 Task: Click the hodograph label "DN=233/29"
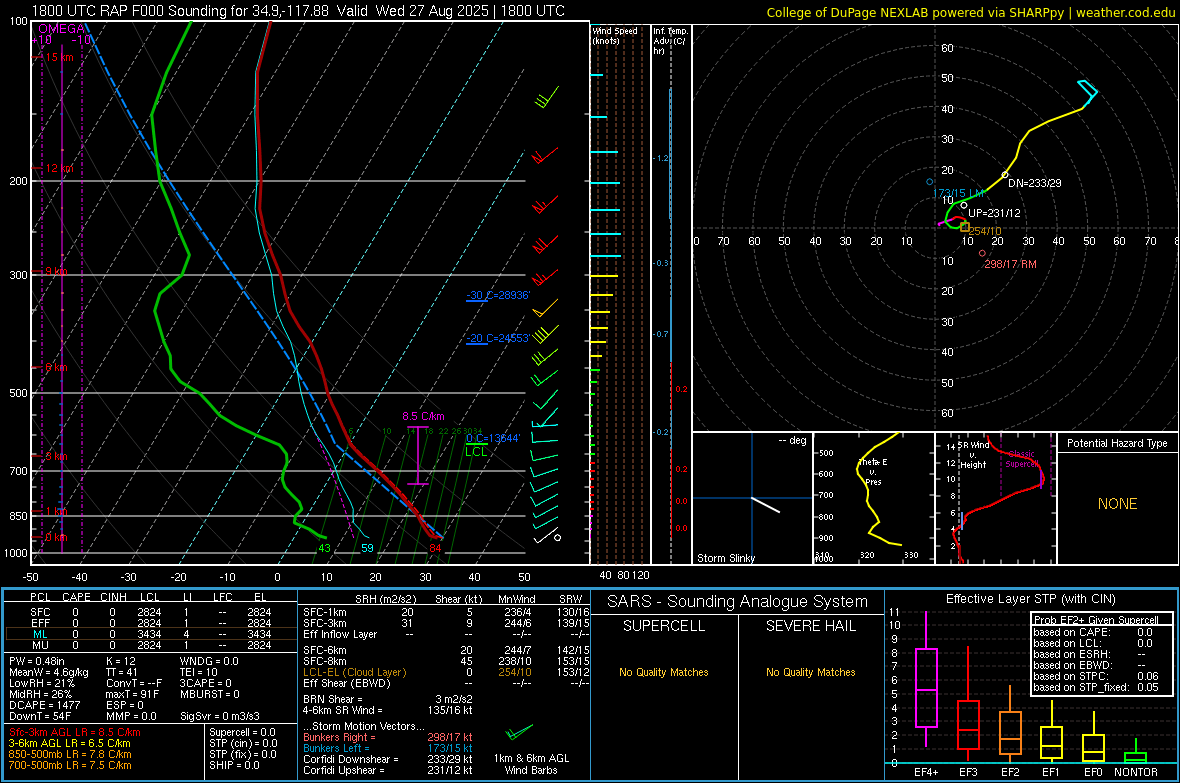1035,183
